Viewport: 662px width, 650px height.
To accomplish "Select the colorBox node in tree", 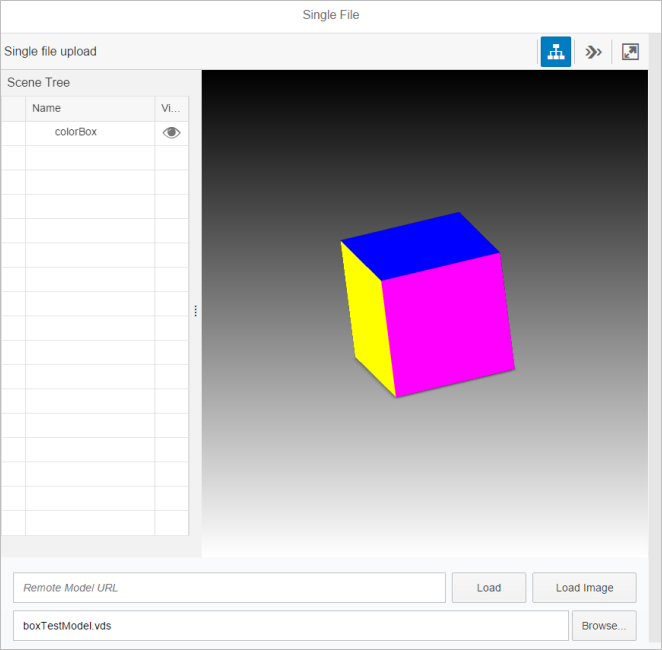I will point(76,132).
